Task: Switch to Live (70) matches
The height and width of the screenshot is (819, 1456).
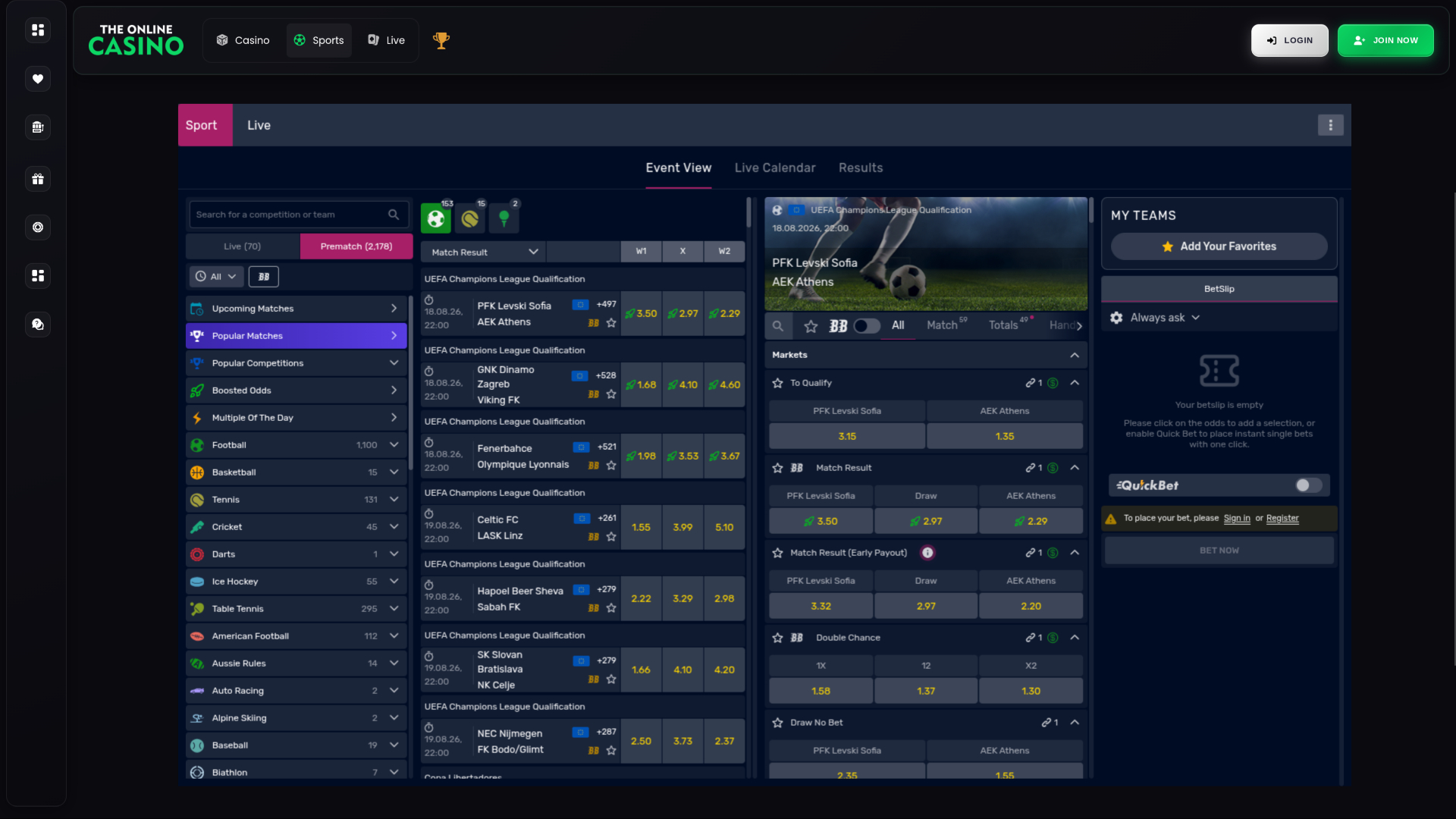Action: (x=243, y=246)
